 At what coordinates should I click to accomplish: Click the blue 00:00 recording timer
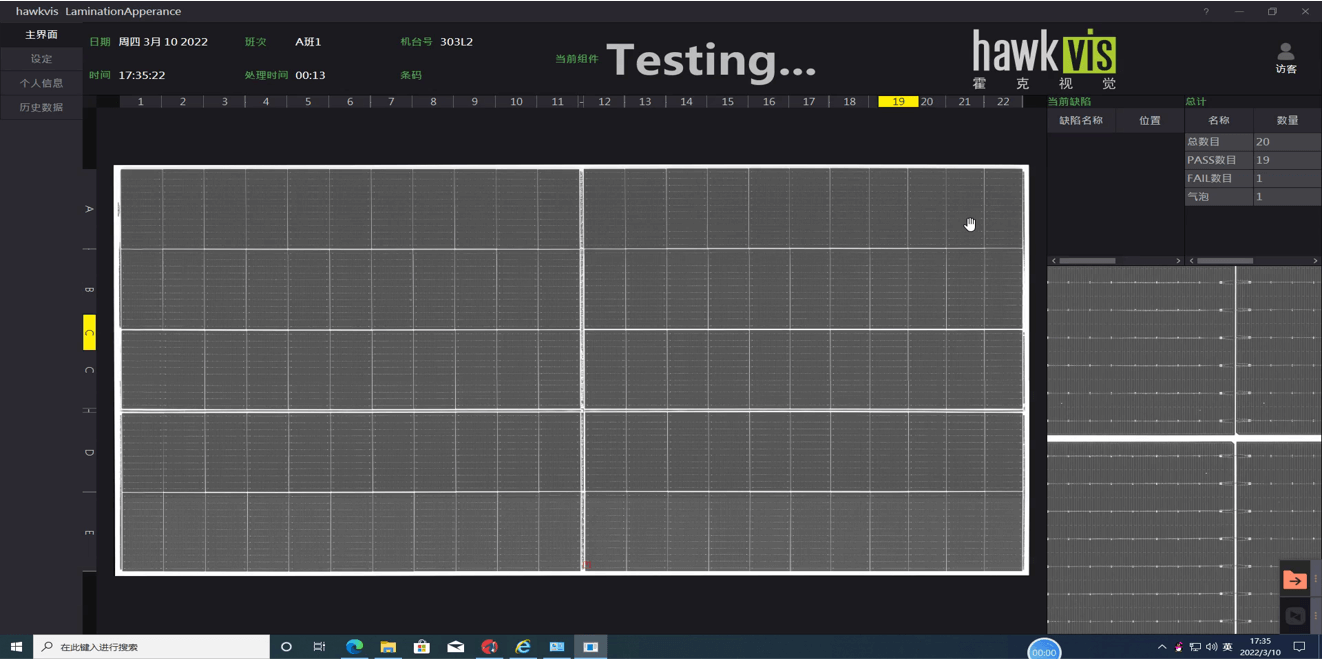(1044, 650)
